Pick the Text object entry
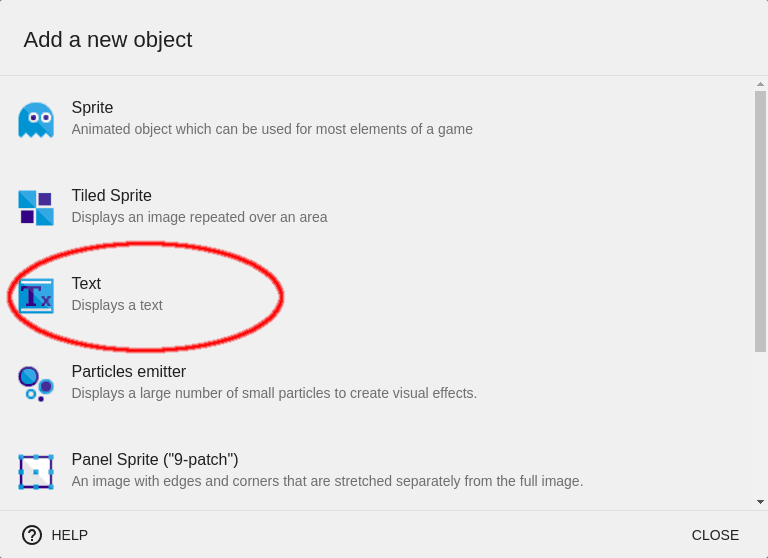 pyautogui.click(x=86, y=284)
